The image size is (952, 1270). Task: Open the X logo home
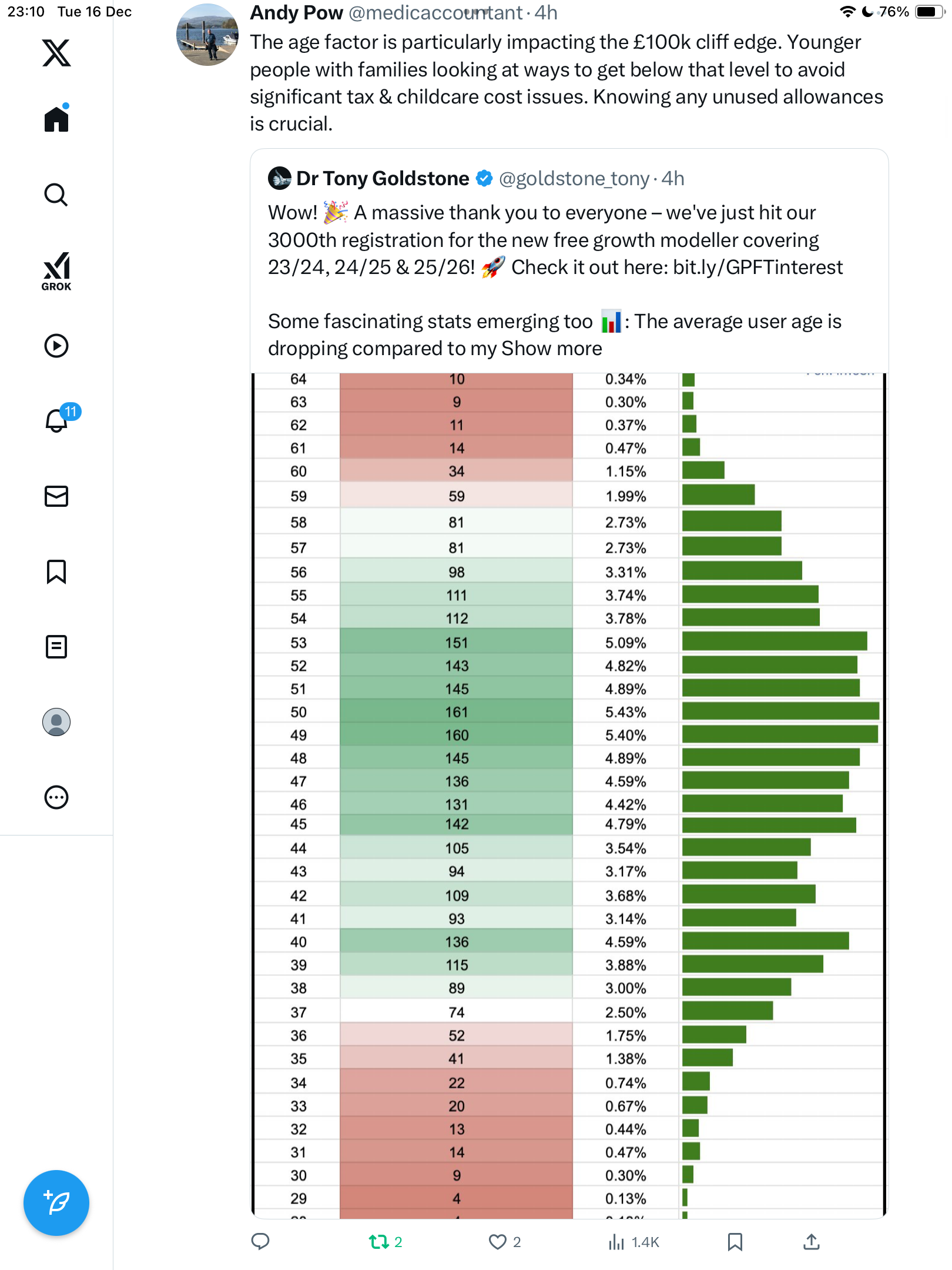[56, 53]
